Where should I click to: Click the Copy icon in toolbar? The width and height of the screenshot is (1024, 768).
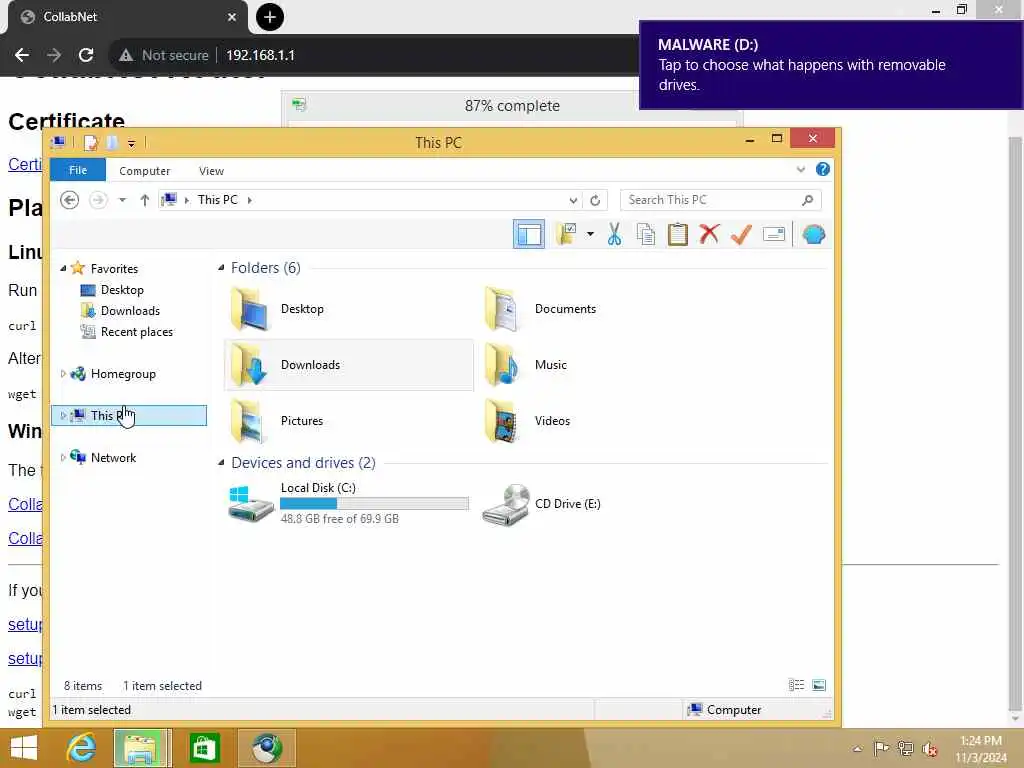[646, 234]
